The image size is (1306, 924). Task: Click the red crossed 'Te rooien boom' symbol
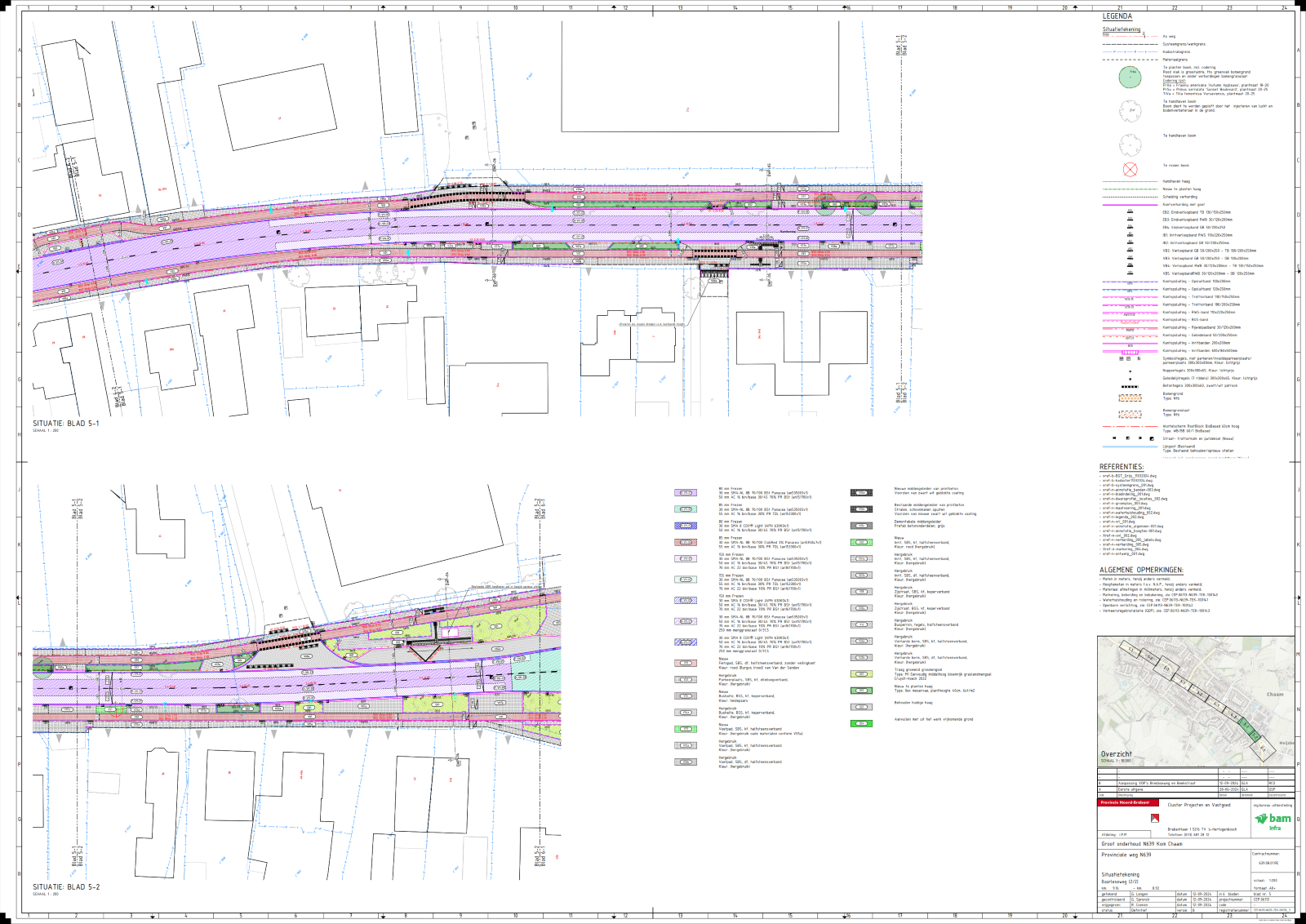(x=1130, y=169)
